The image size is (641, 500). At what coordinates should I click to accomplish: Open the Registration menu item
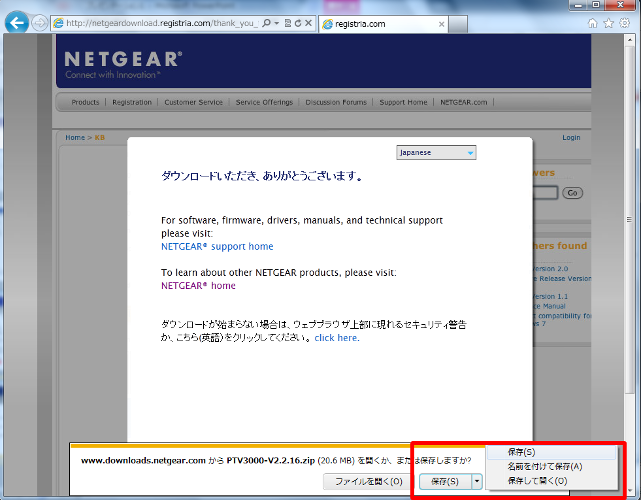tap(132, 102)
